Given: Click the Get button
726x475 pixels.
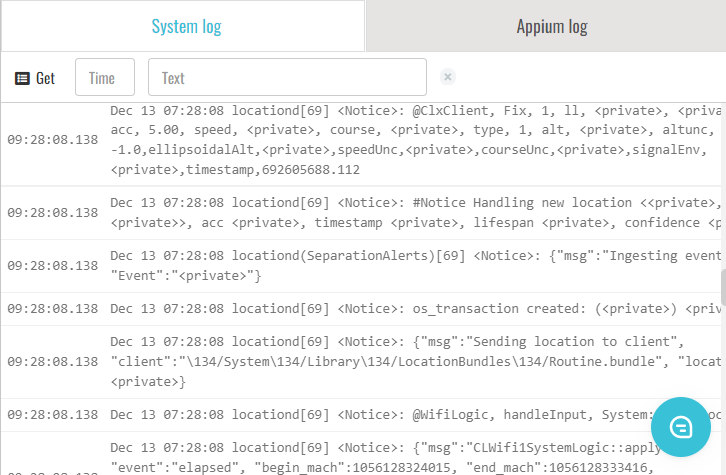Looking at the screenshot, I should pyautogui.click(x=35, y=78).
